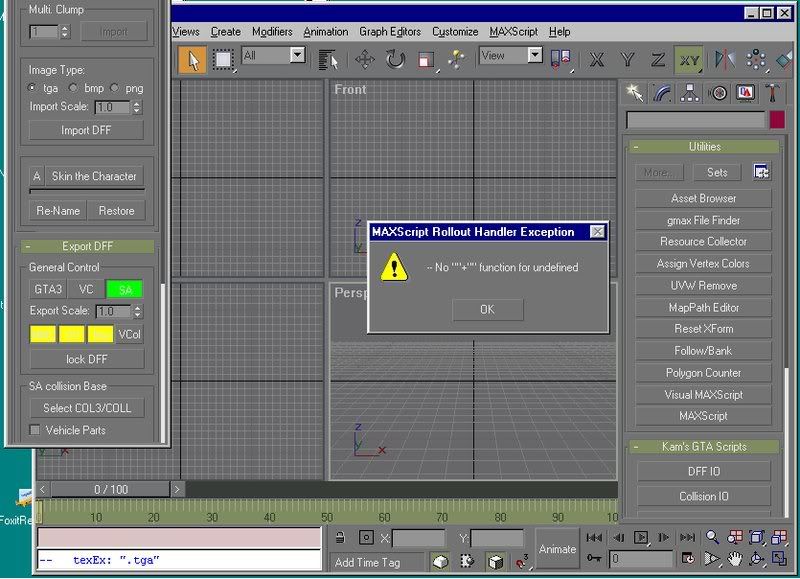800x579 pixels.
Task: Click the Import DFF button
Action: (x=86, y=130)
